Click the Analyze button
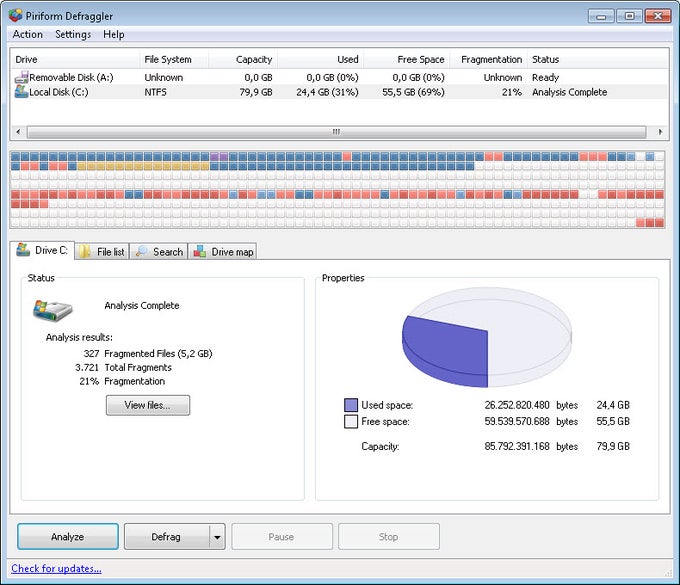The width and height of the screenshot is (680, 585). [68, 536]
